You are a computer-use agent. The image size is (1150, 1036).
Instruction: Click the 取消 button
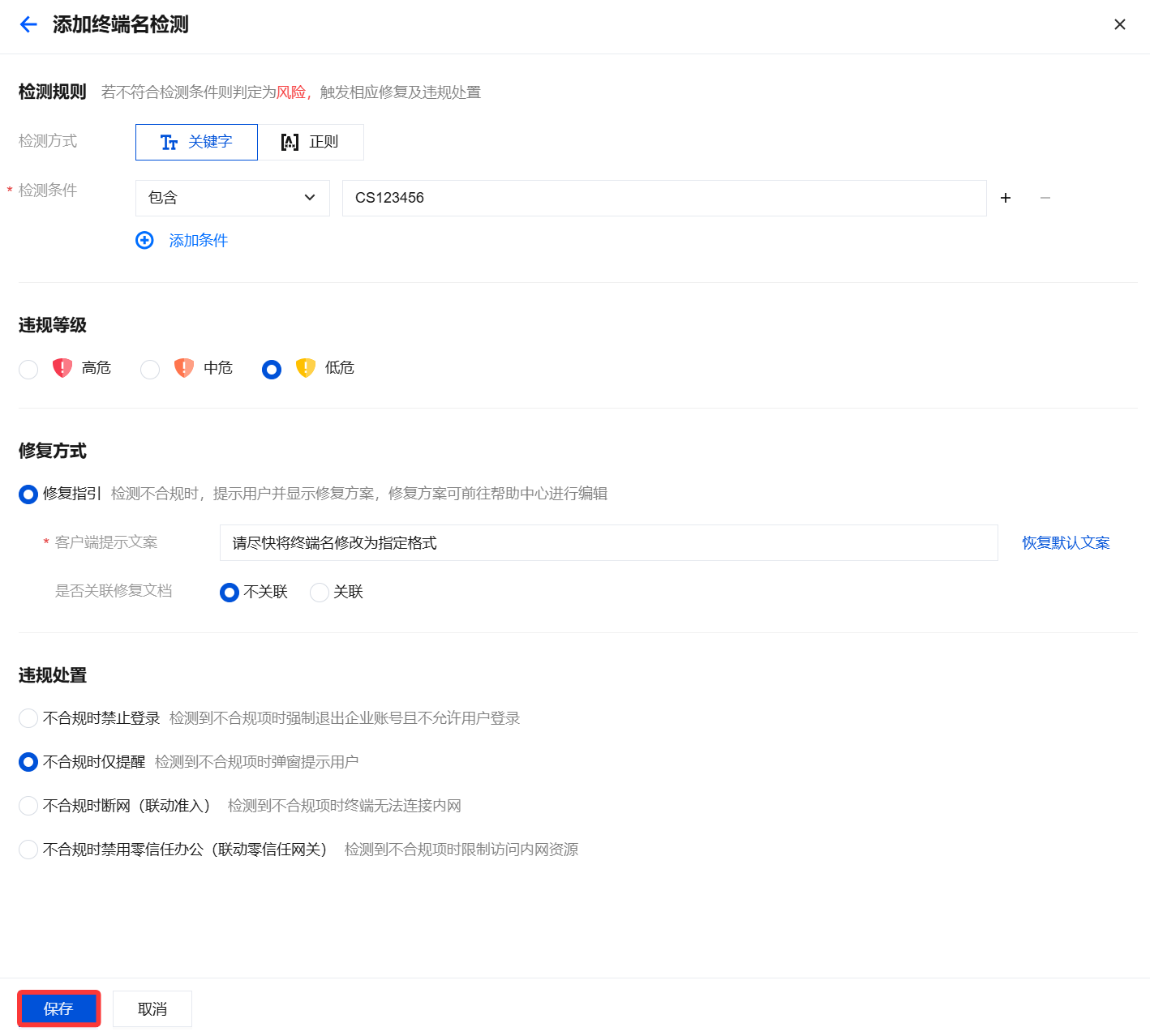[x=152, y=1009]
